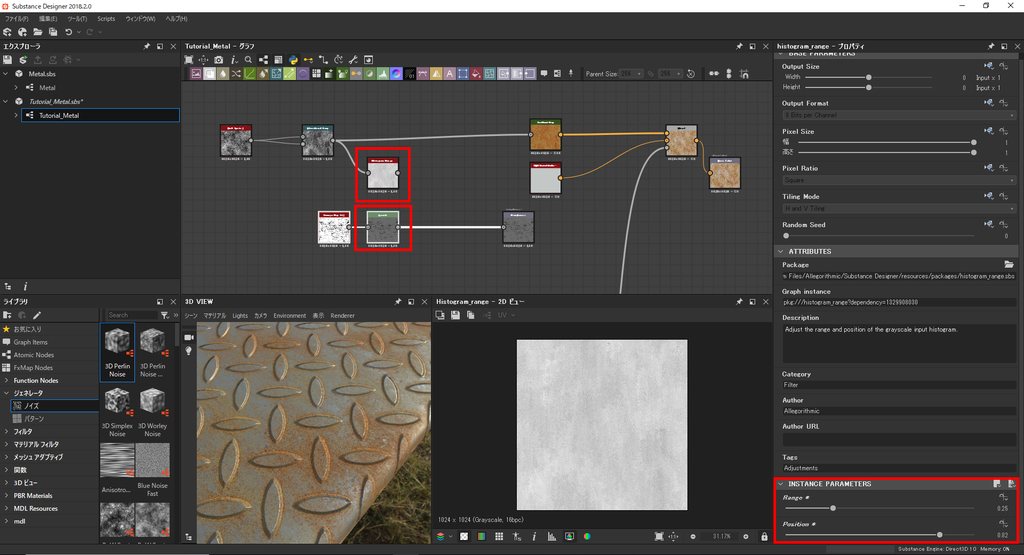
Task: Open the Environment menu in 3D view
Action: pos(290,315)
